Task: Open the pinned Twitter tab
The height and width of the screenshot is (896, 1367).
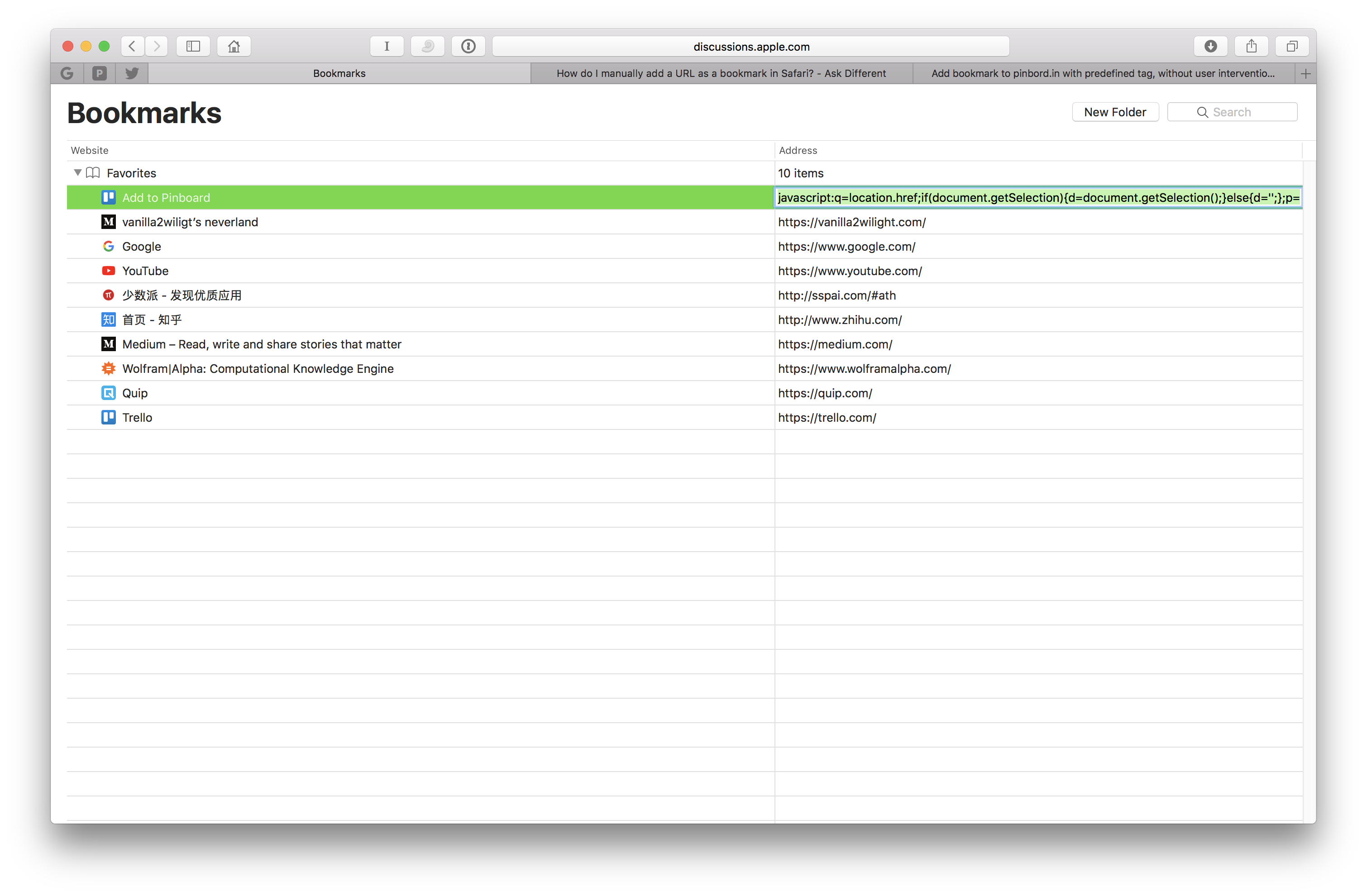Action: pos(132,73)
